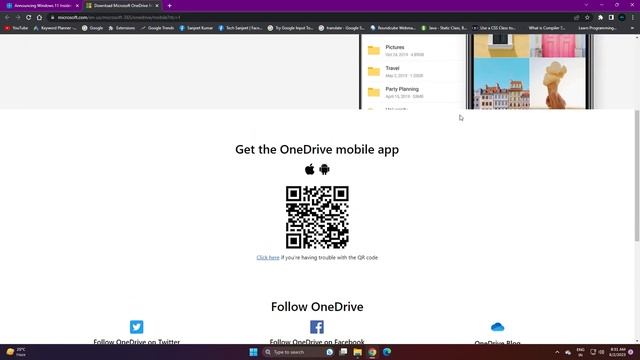Open Chrome three-dot menu
The image size is (640, 360).
point(633,18)
